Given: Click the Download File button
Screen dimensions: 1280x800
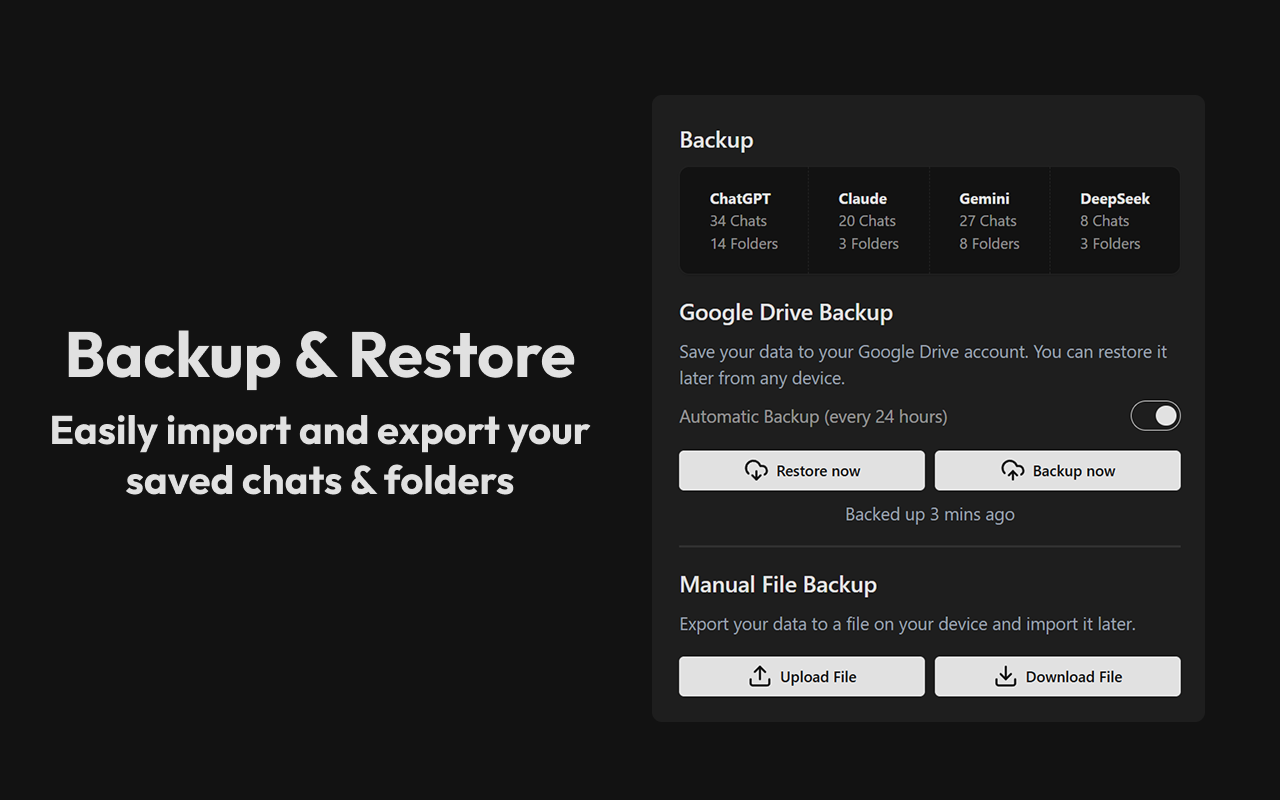Looking at the screenshot, I should 1057,676.
